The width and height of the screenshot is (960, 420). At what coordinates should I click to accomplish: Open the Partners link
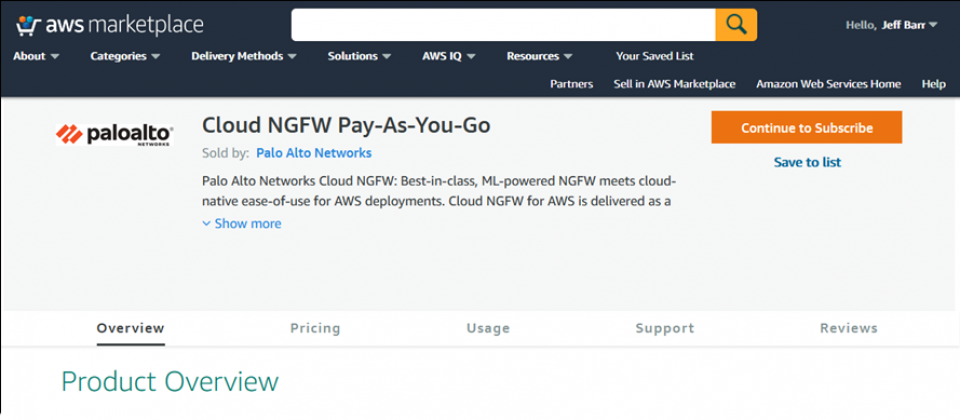(x=571, y=84)
